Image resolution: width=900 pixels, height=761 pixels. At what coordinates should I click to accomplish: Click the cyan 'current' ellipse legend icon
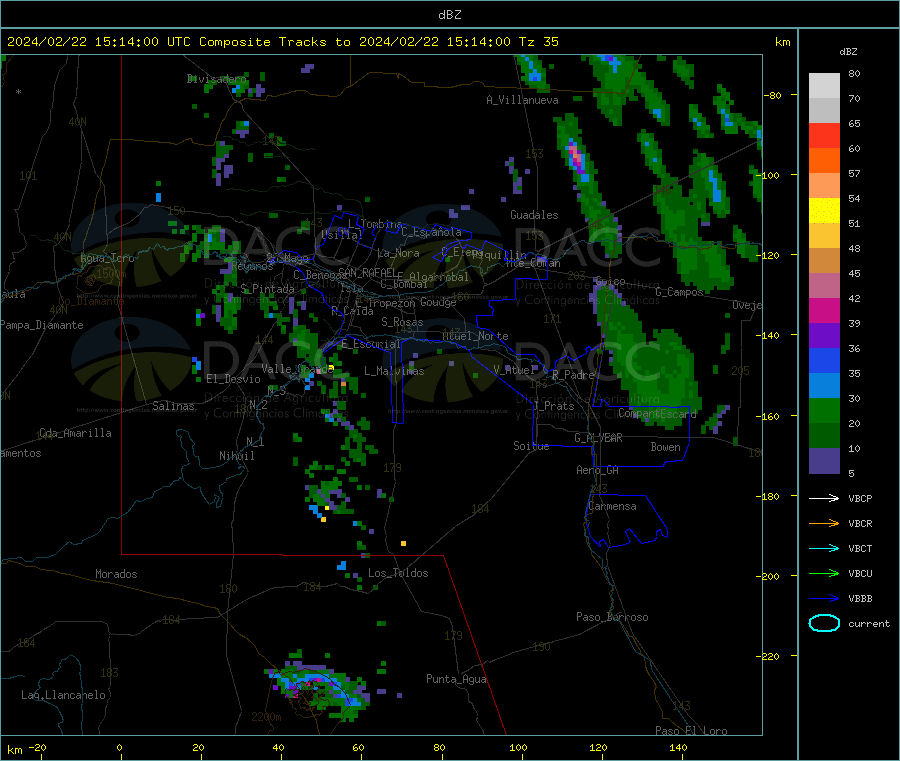824,623
